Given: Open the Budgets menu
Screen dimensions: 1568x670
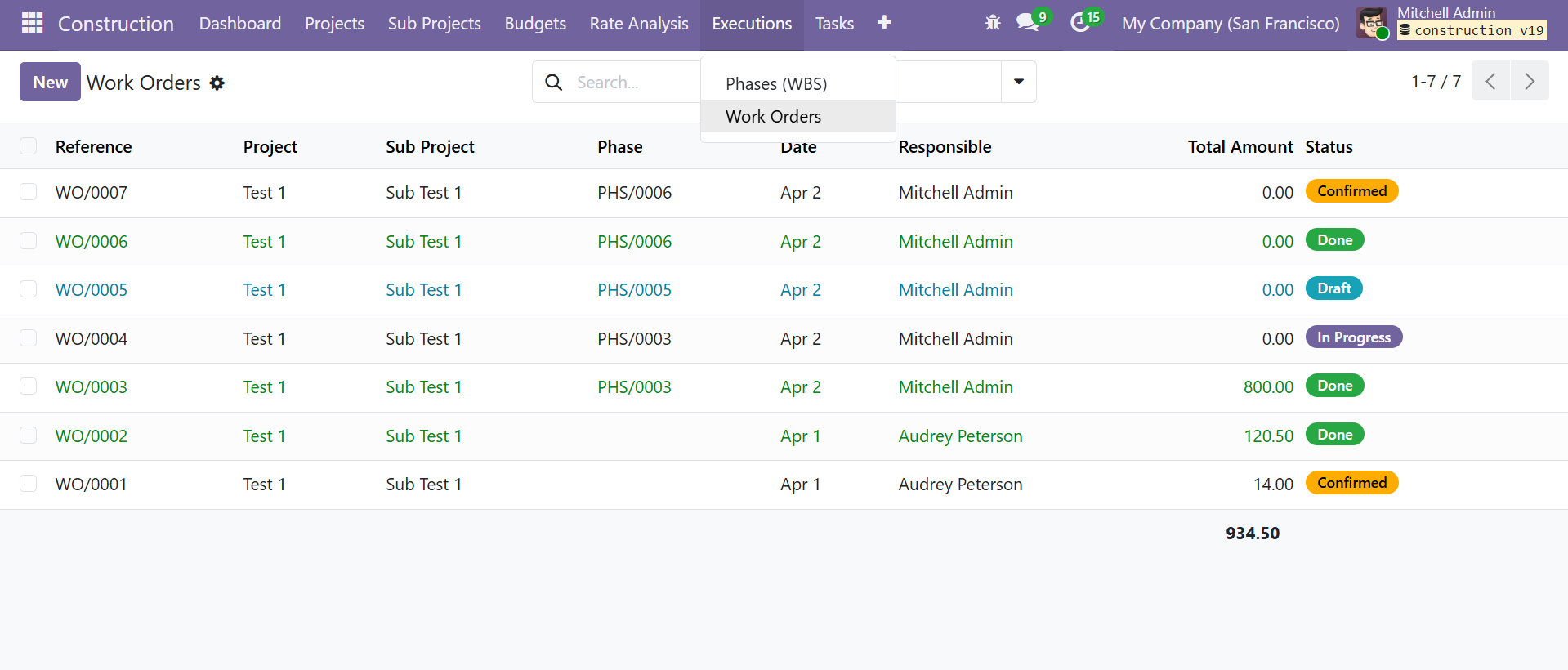Looking at the screenshot, I should pos(535,24).
